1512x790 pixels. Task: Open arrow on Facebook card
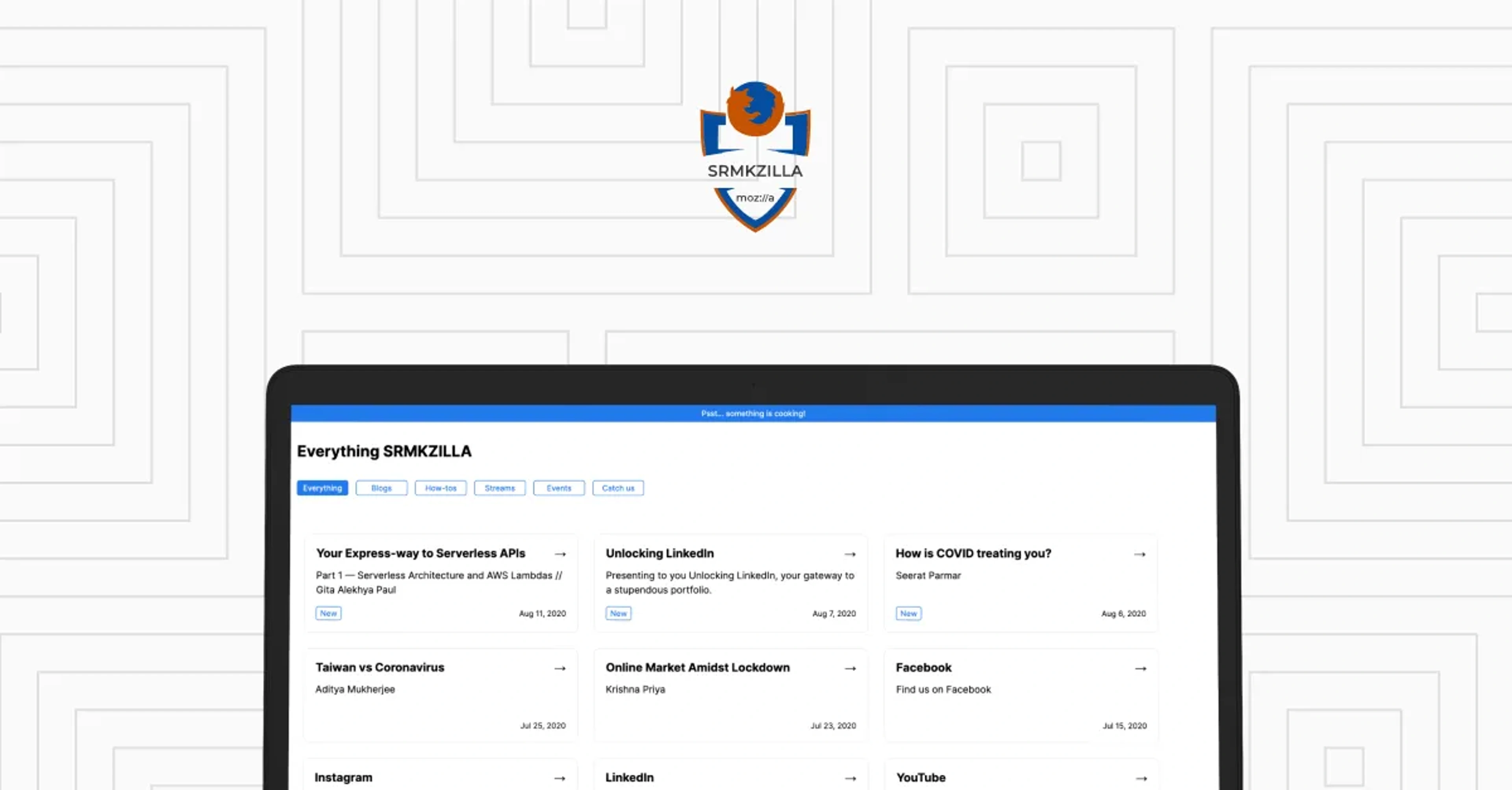pos(1140,668)
